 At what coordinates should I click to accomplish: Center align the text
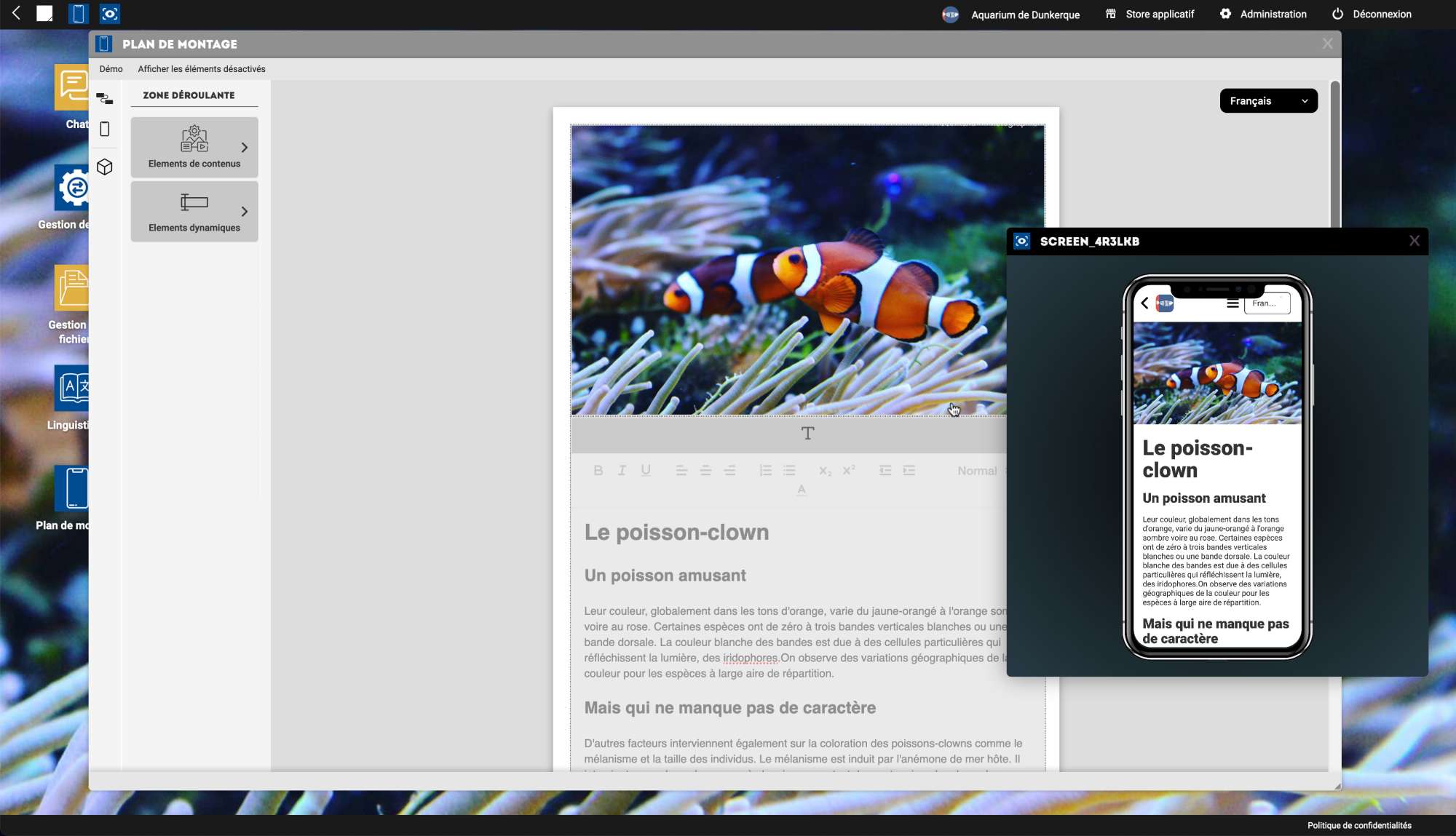click(705, 471)
